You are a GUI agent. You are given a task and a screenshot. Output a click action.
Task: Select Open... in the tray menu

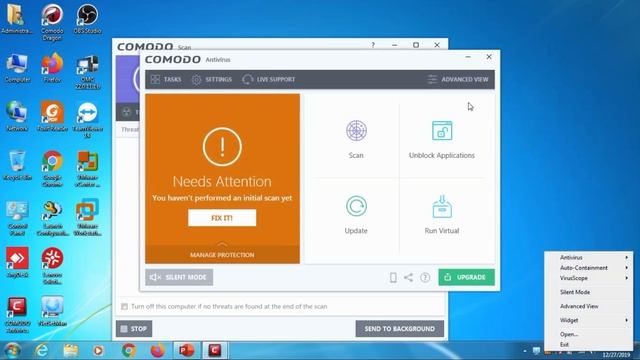pyautogui.click(x=590, y=334)
